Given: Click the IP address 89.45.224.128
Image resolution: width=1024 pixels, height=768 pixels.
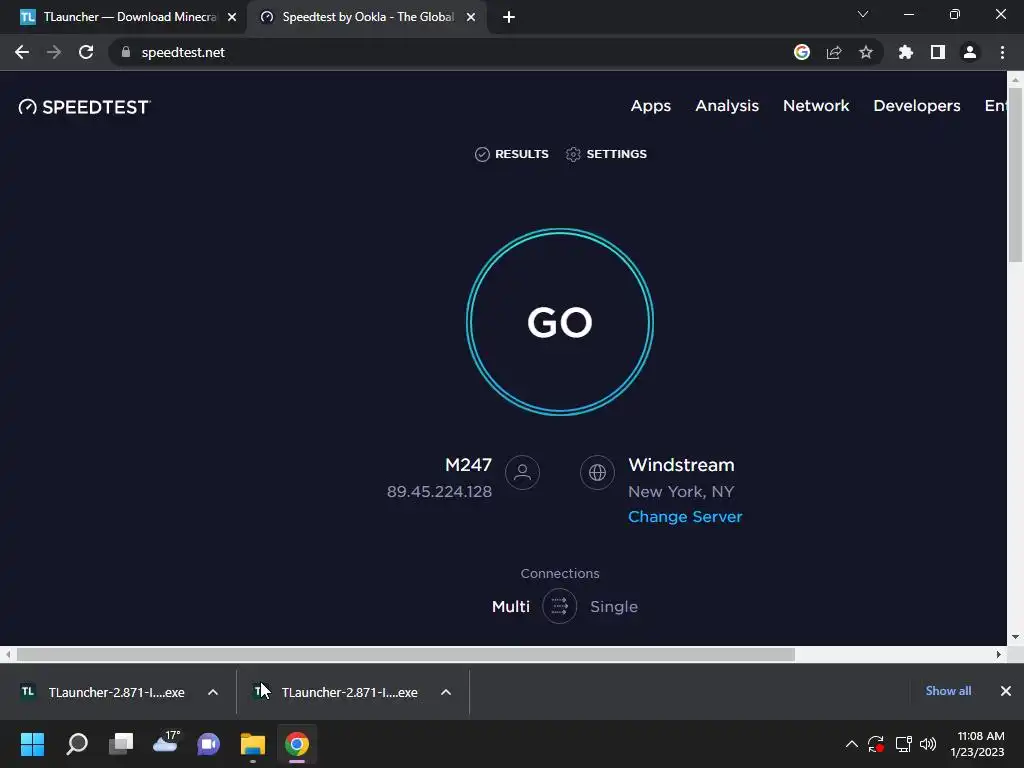Looking at the screenshot, I should (440, 492).
